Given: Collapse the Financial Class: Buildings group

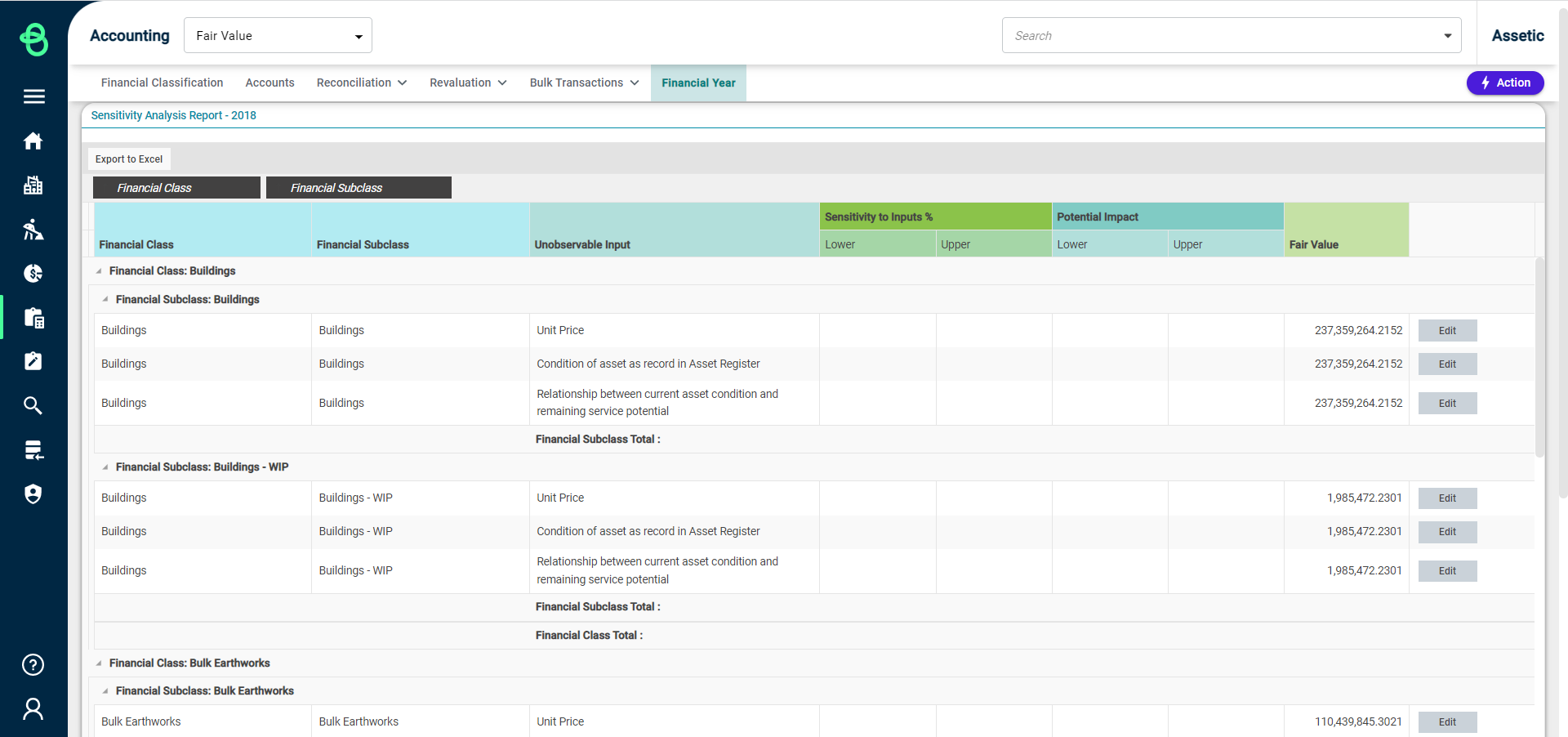Looking at the screenshot, I should tap(99, 271).
